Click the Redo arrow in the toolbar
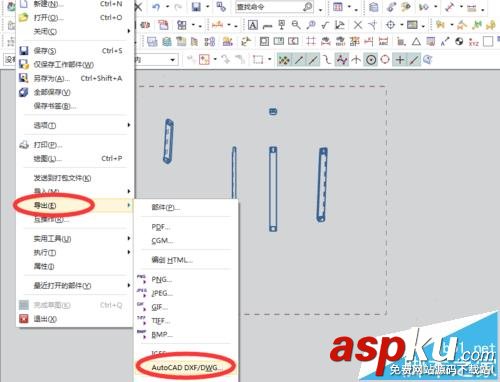 [178, 7]
